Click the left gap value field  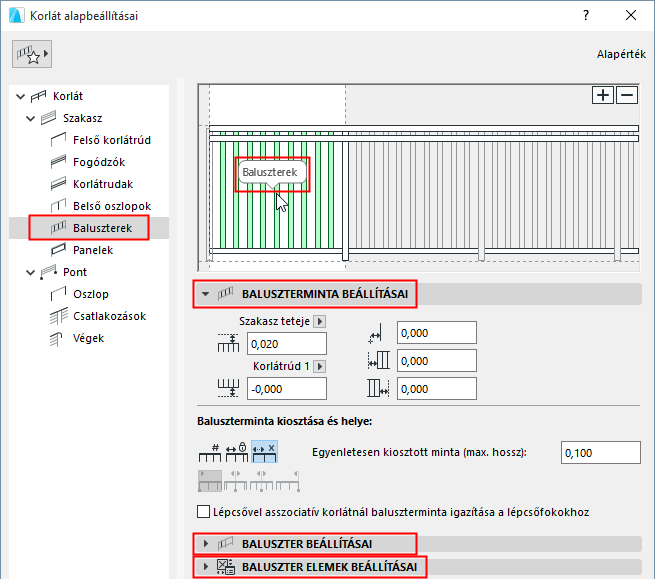point(437,361)
